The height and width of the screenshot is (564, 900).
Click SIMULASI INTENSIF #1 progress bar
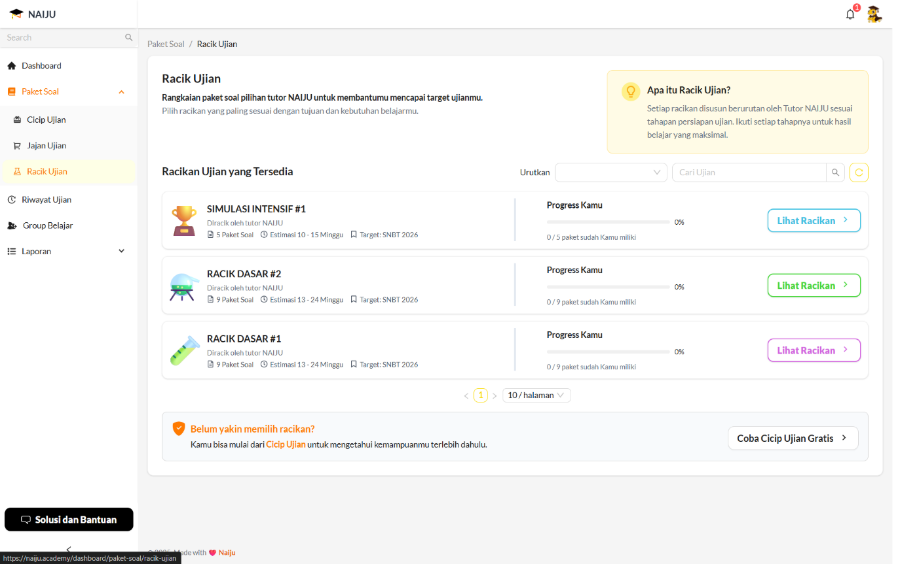coord(608,222)
